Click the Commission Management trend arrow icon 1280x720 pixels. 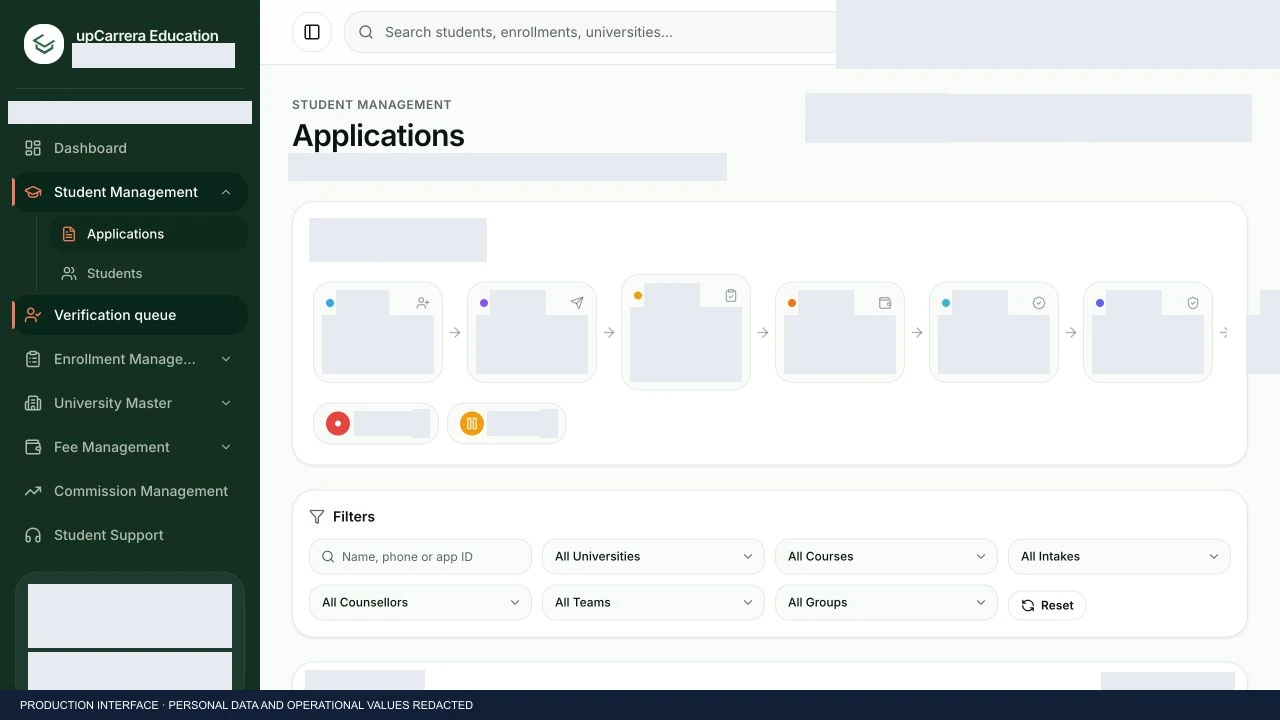33,491
